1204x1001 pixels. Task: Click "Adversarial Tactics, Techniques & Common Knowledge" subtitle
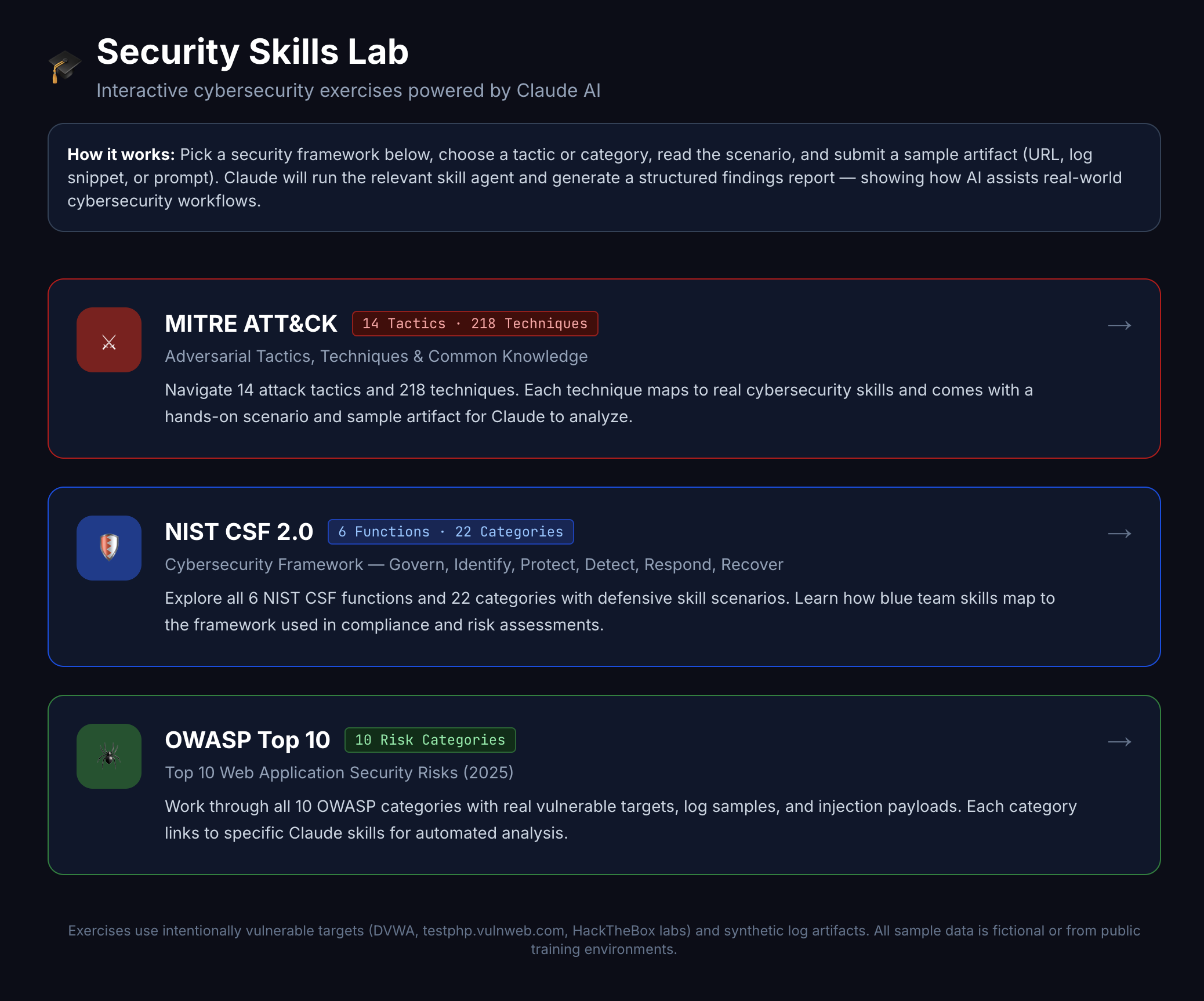click(376, 356)
